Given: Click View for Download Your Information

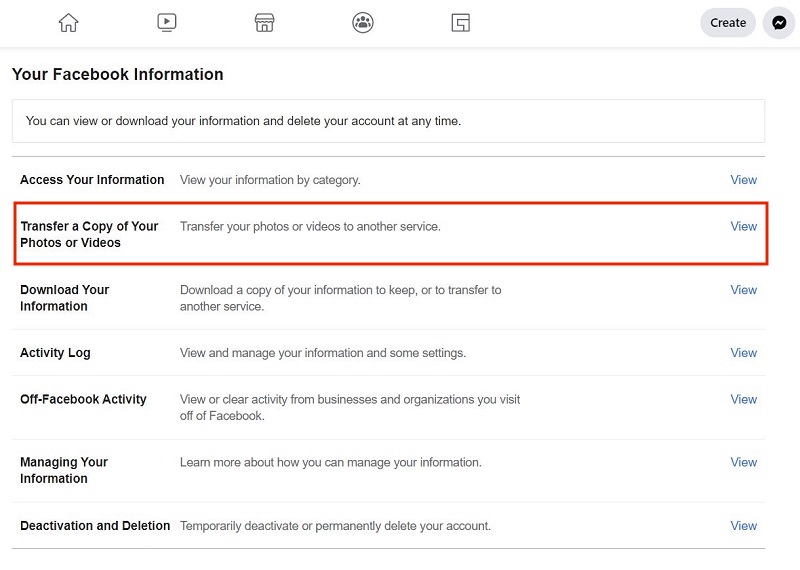Looking at the screenshot, I should (x=743, y=290).
